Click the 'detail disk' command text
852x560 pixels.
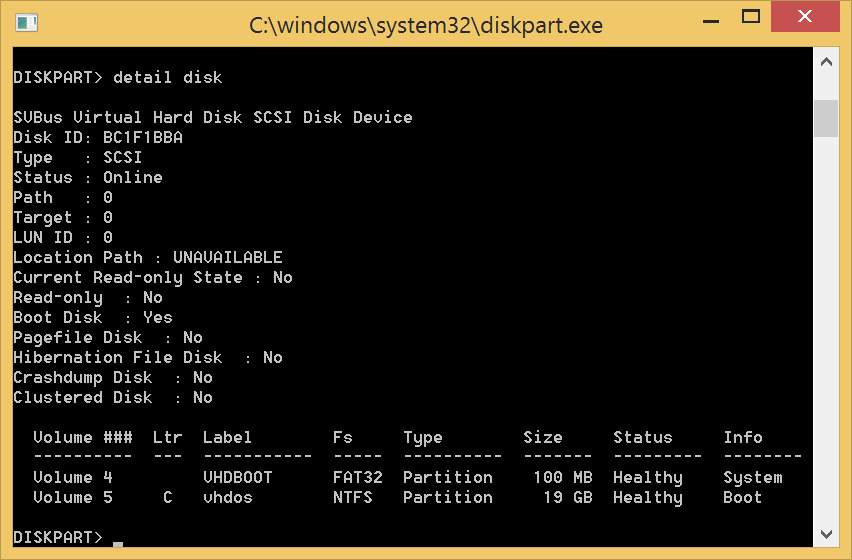167,78
